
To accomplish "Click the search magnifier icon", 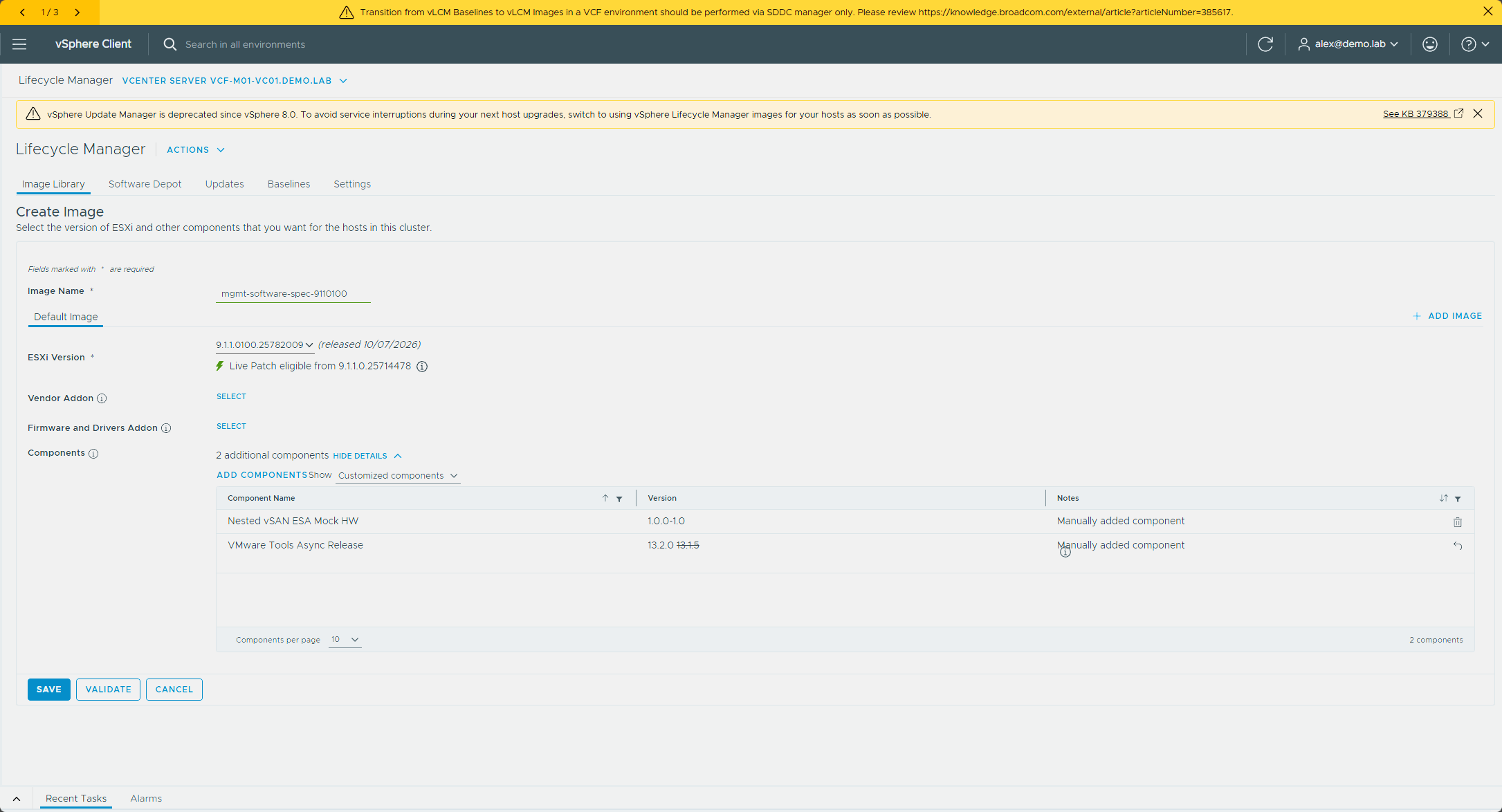I will click(170, 44).
